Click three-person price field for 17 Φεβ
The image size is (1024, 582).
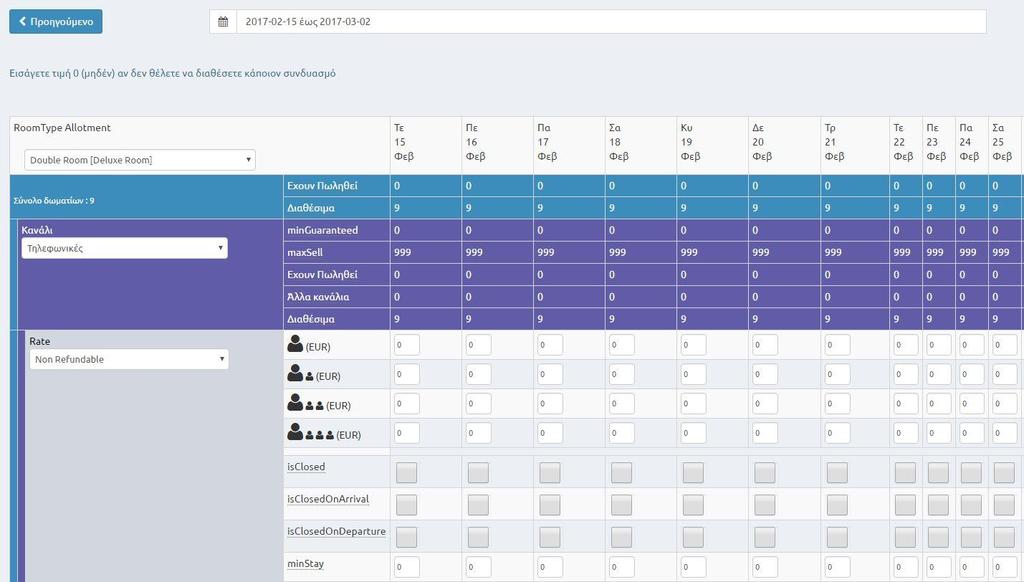point(550,404)
